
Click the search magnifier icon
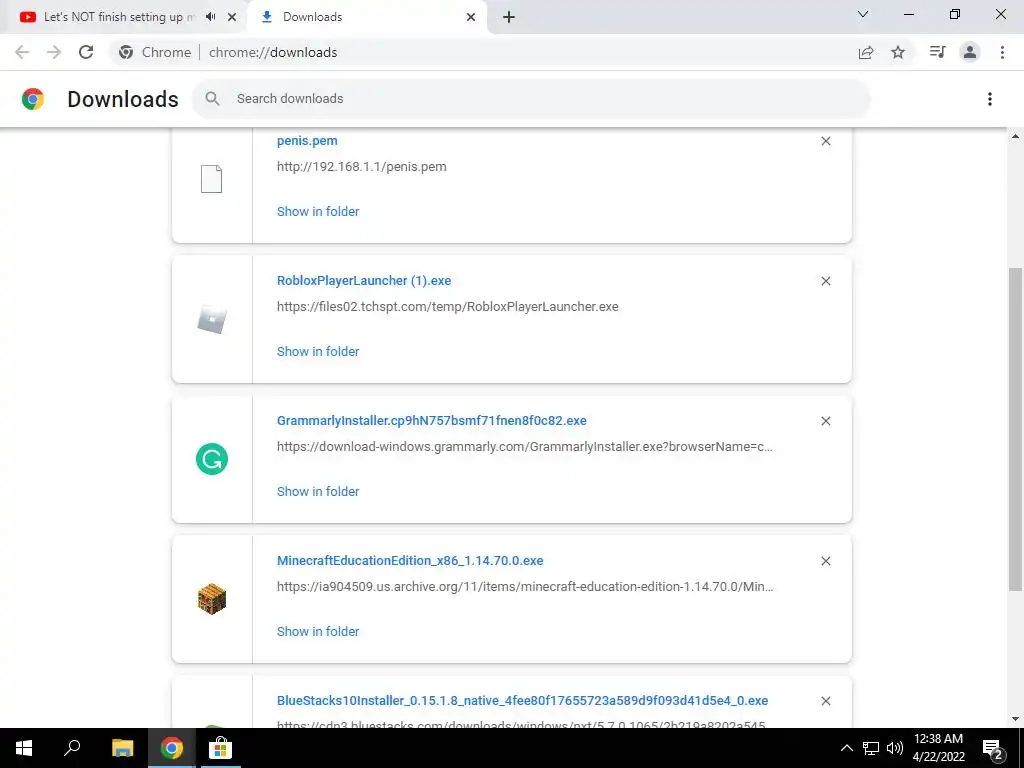(x=212, y=99)
